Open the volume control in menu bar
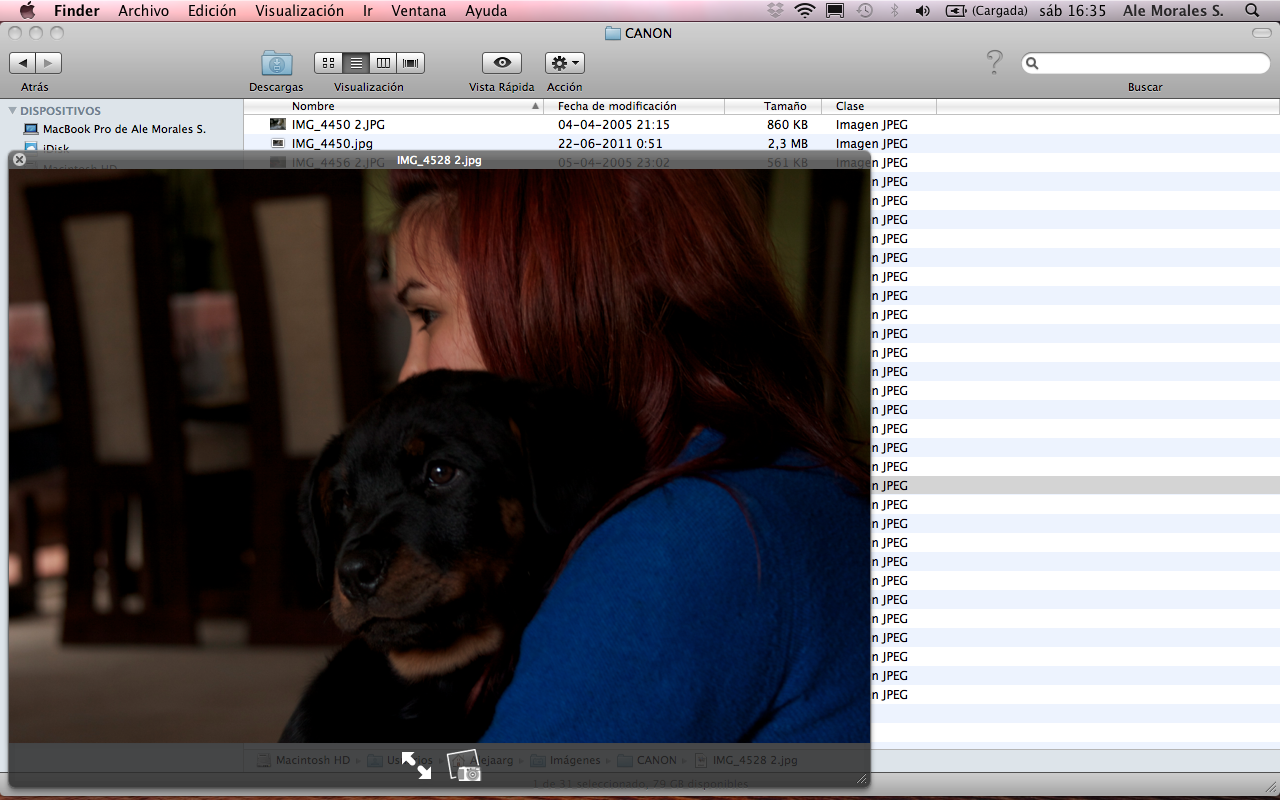Viewport: 1280px width, 800px height. click(922, 11)
